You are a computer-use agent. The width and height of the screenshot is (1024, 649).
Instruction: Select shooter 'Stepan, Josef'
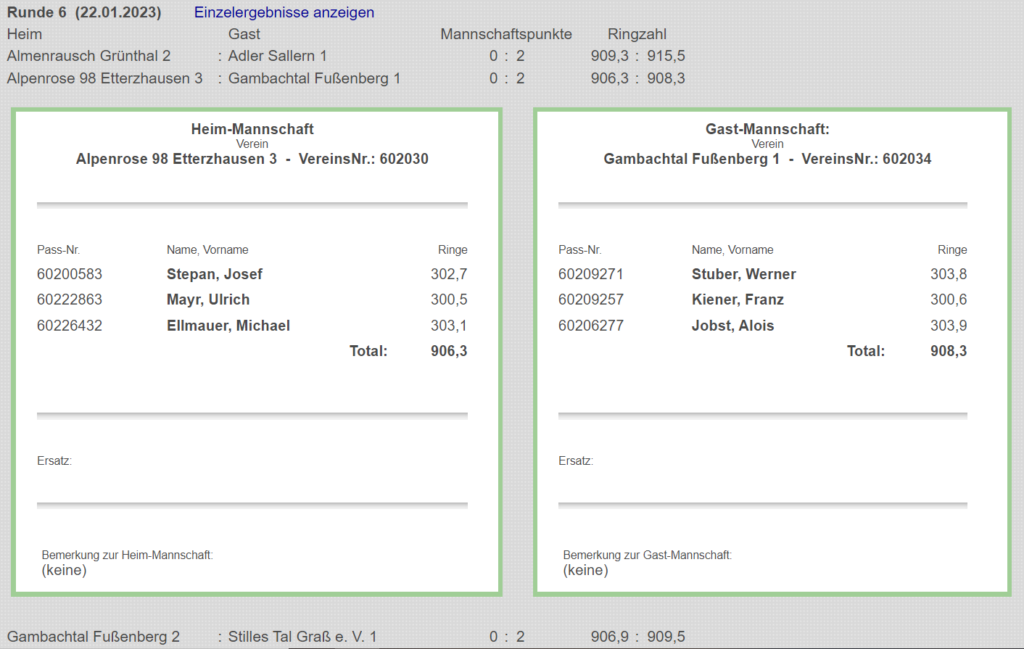coord(215,274)
